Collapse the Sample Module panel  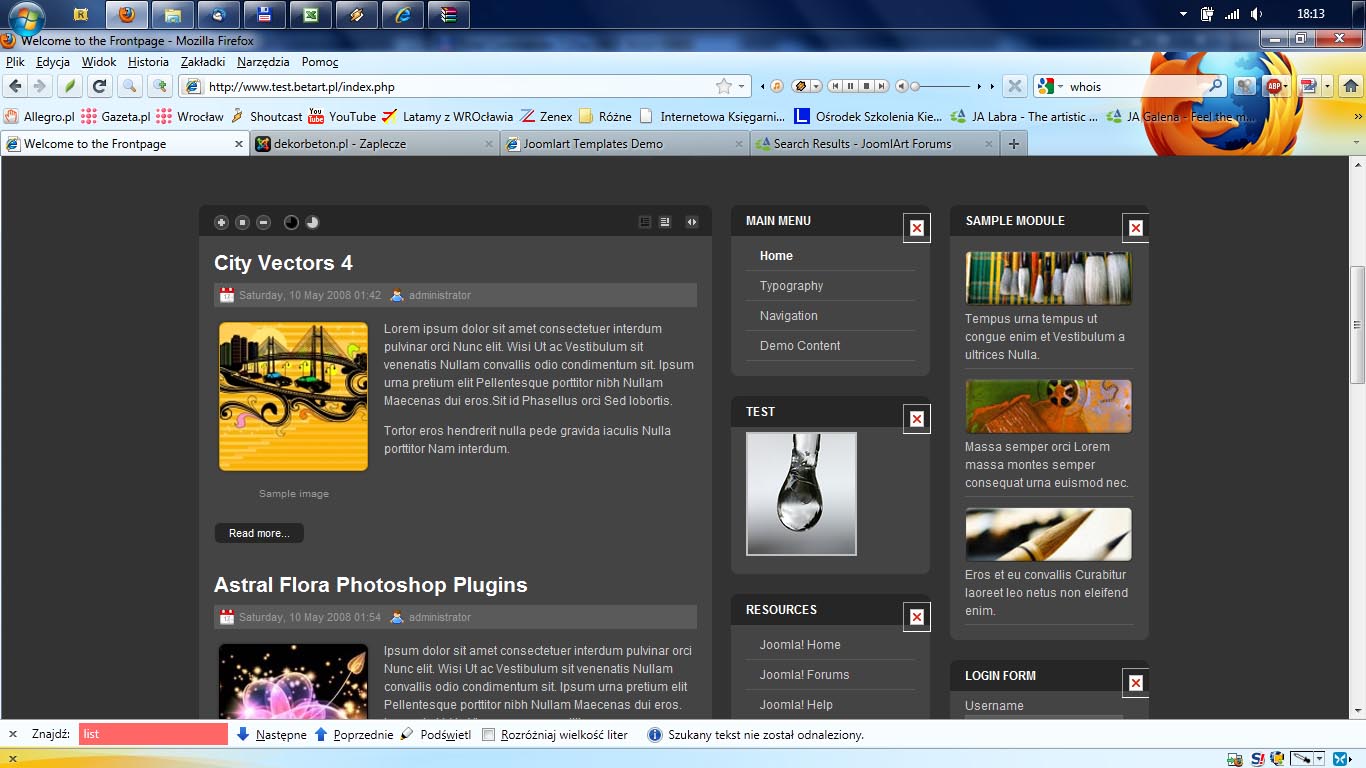tap(1135, 229)
